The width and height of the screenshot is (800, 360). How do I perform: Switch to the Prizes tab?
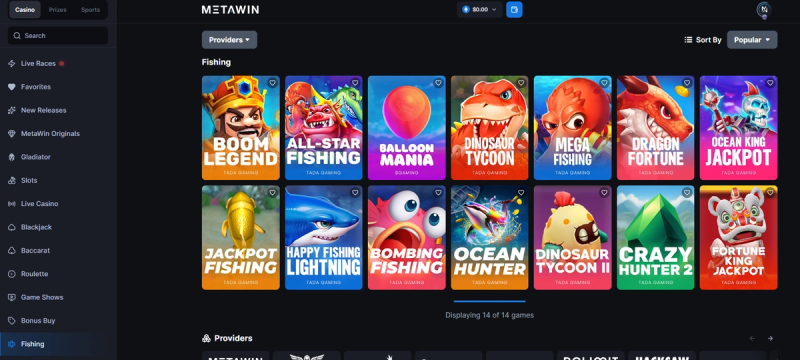[58, 10]
